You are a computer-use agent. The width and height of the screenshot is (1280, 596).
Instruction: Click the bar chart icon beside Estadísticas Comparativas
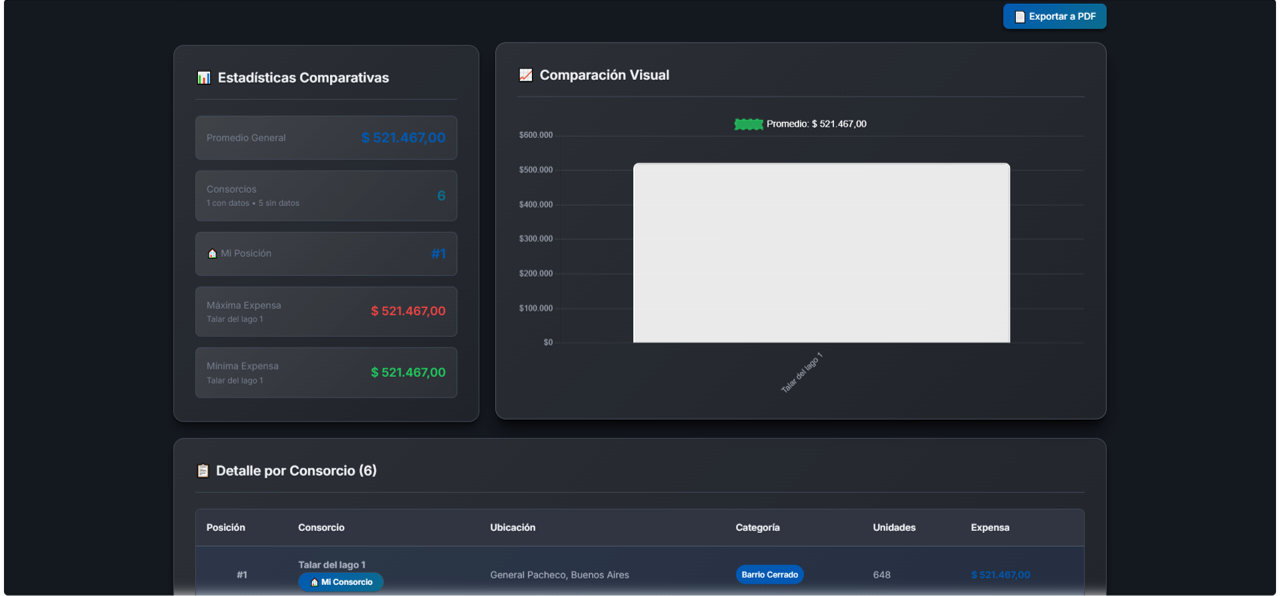tap(204, 77)
